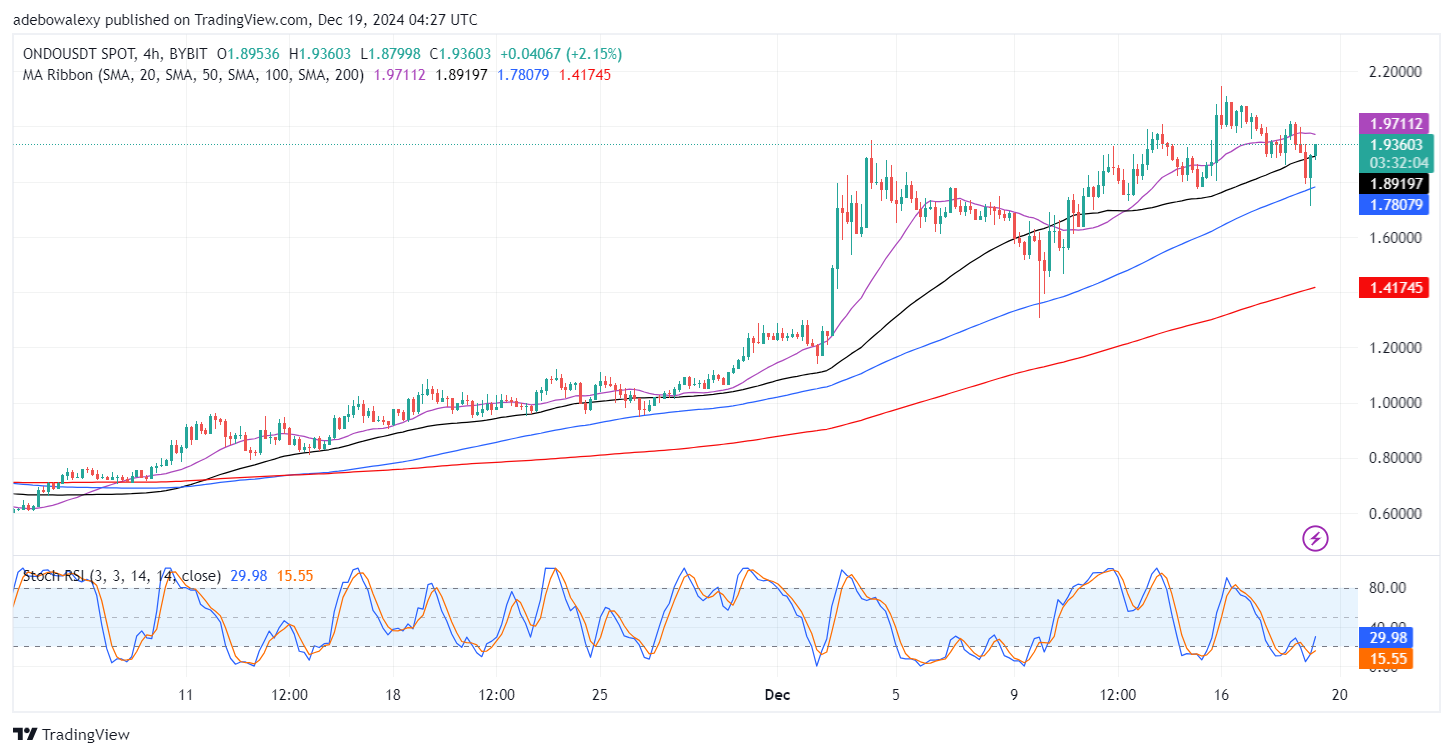Click the 1.60000 price axis value
1453x756 pixels.
point(1396,238)
